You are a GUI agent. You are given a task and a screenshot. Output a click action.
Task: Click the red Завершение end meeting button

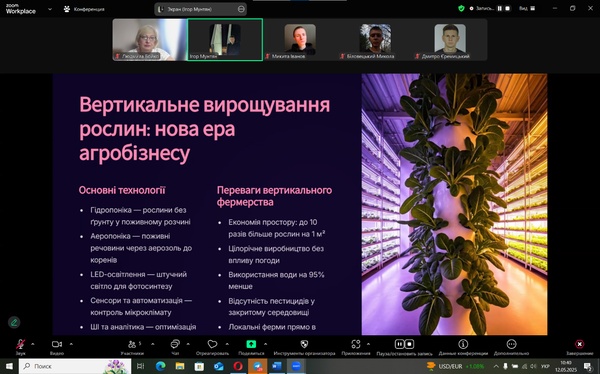(x=580, y=344)
